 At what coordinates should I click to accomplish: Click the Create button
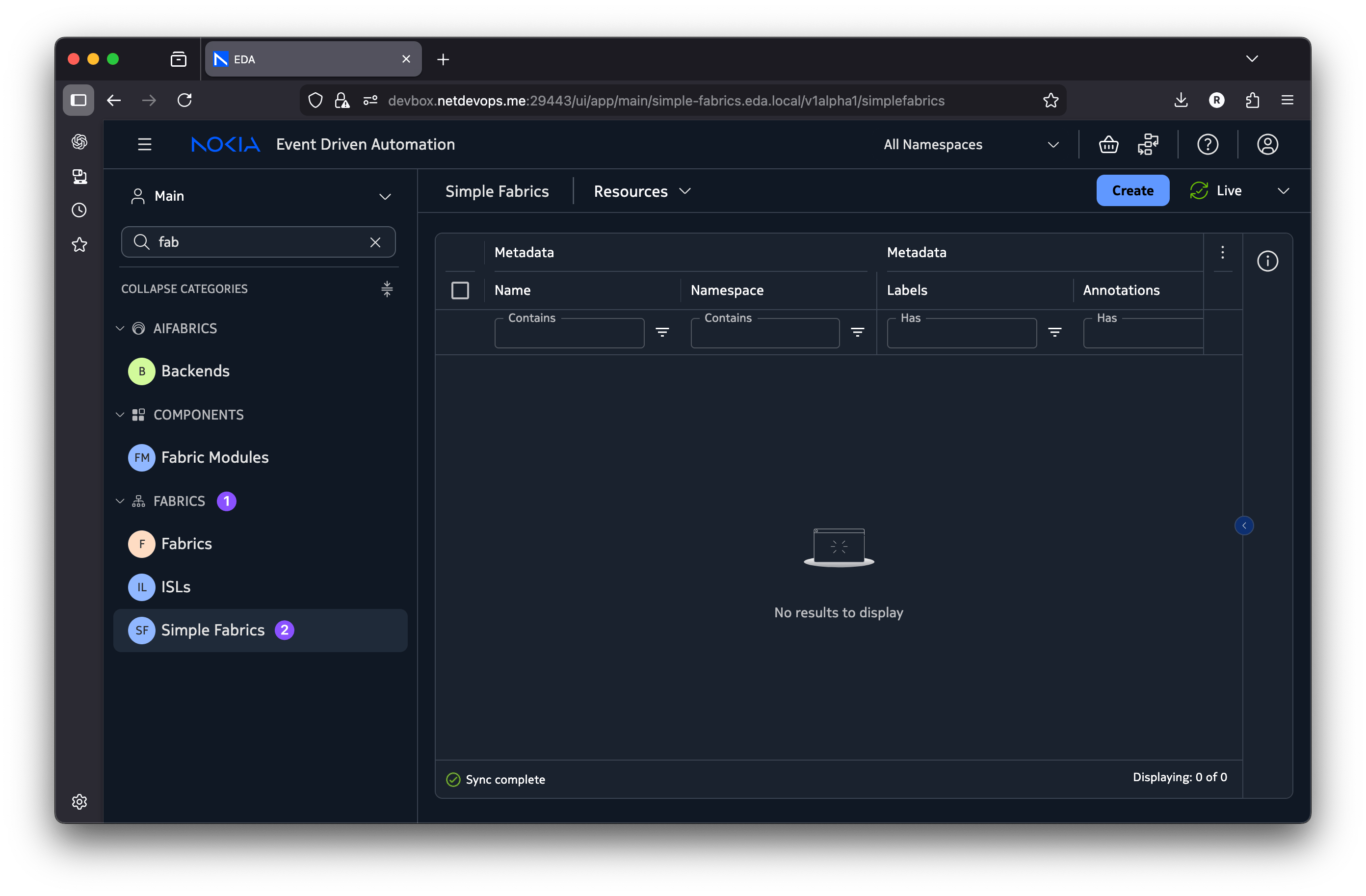click(x=1132, y=190)
